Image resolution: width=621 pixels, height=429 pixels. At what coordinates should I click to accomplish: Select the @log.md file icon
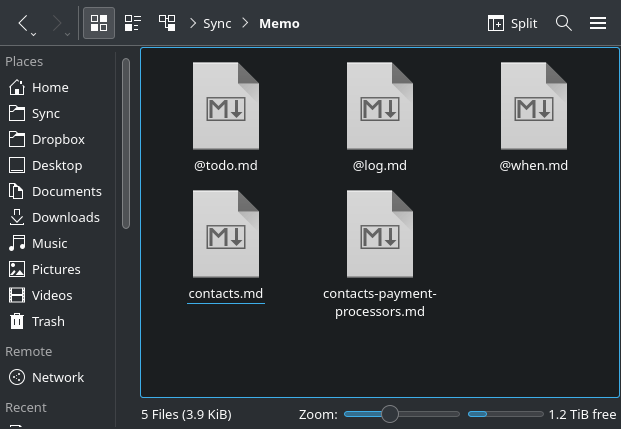click(379, 107)
